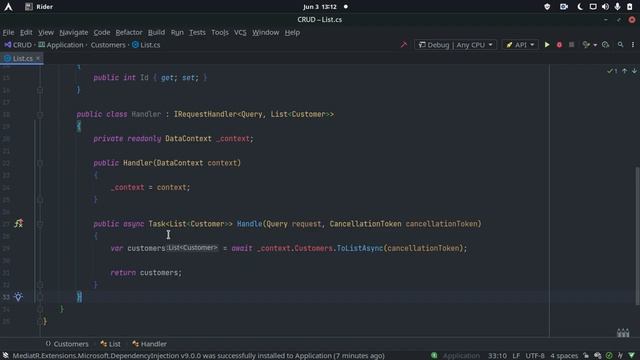
Task: Click Customers namespace in bottom breadcrumb
Action: 67,344
